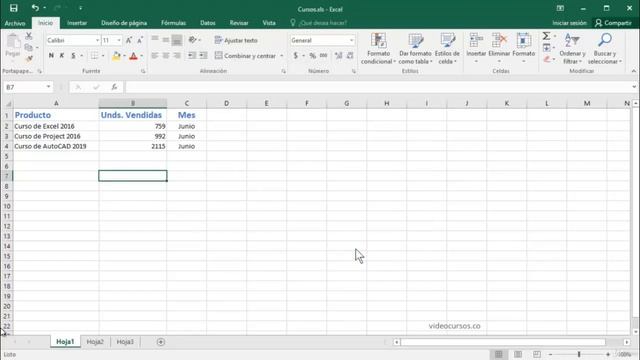Click Combinar y centrar
The height and width of the screenshot is (360, 640).
tap(245, 56)
